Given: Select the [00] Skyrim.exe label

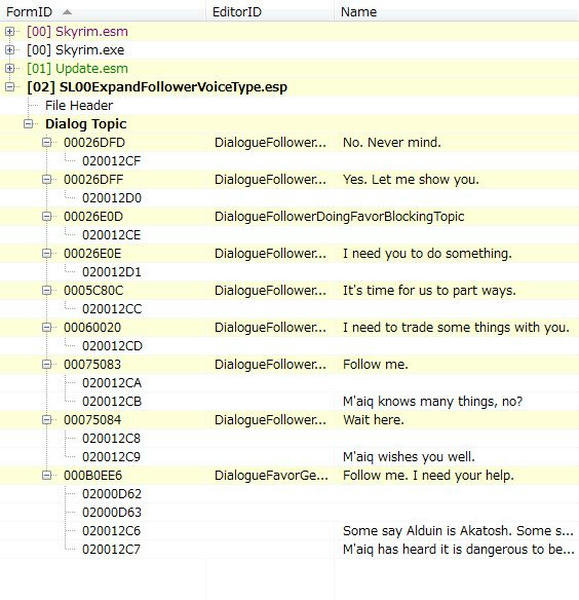Looking at the screenshot, I should click(75, 50).
